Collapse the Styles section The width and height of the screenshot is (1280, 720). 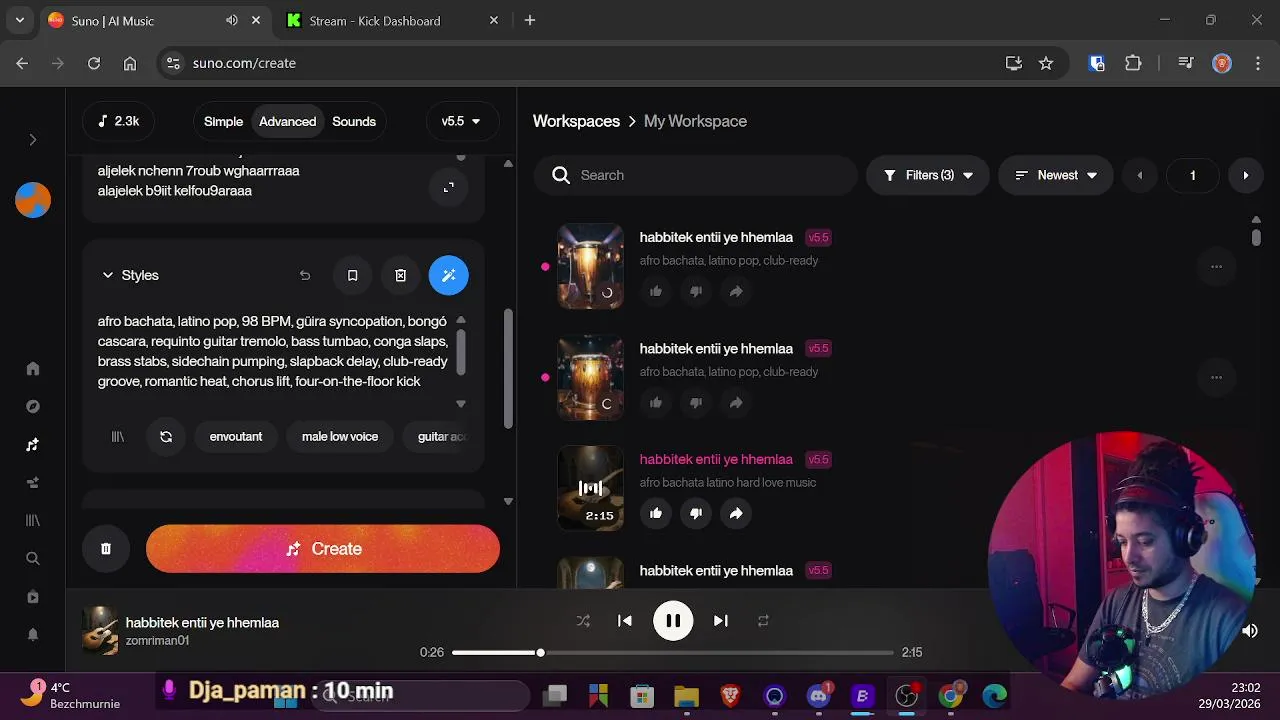(x=108, y=275)
